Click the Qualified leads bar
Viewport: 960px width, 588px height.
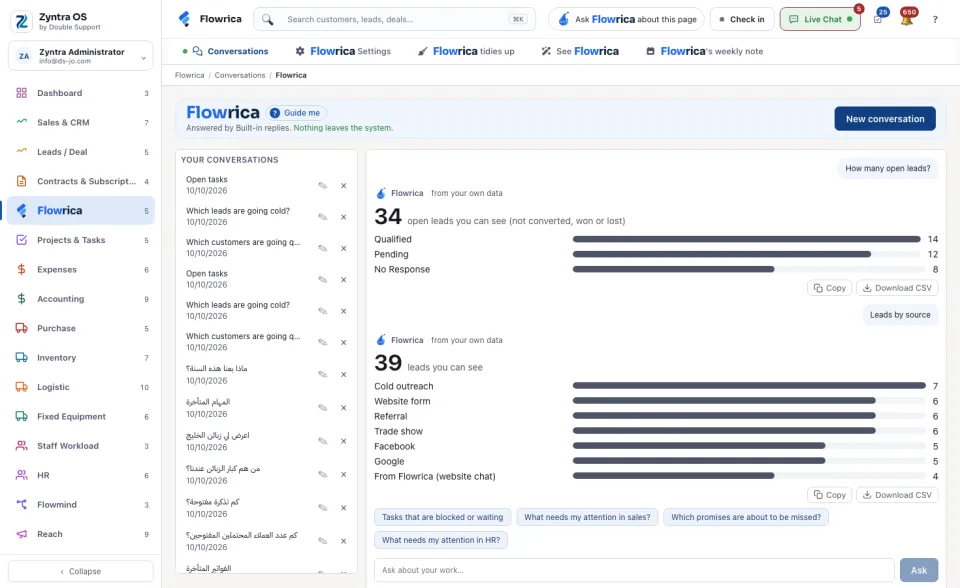(x=746, y=239)
